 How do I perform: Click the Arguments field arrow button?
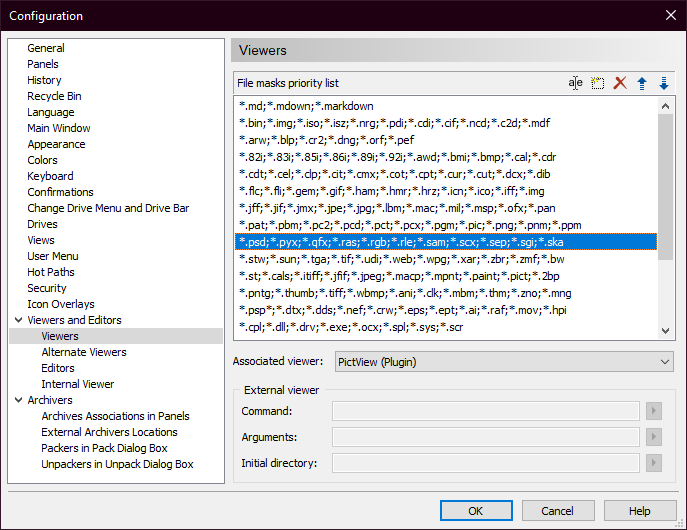655,437
